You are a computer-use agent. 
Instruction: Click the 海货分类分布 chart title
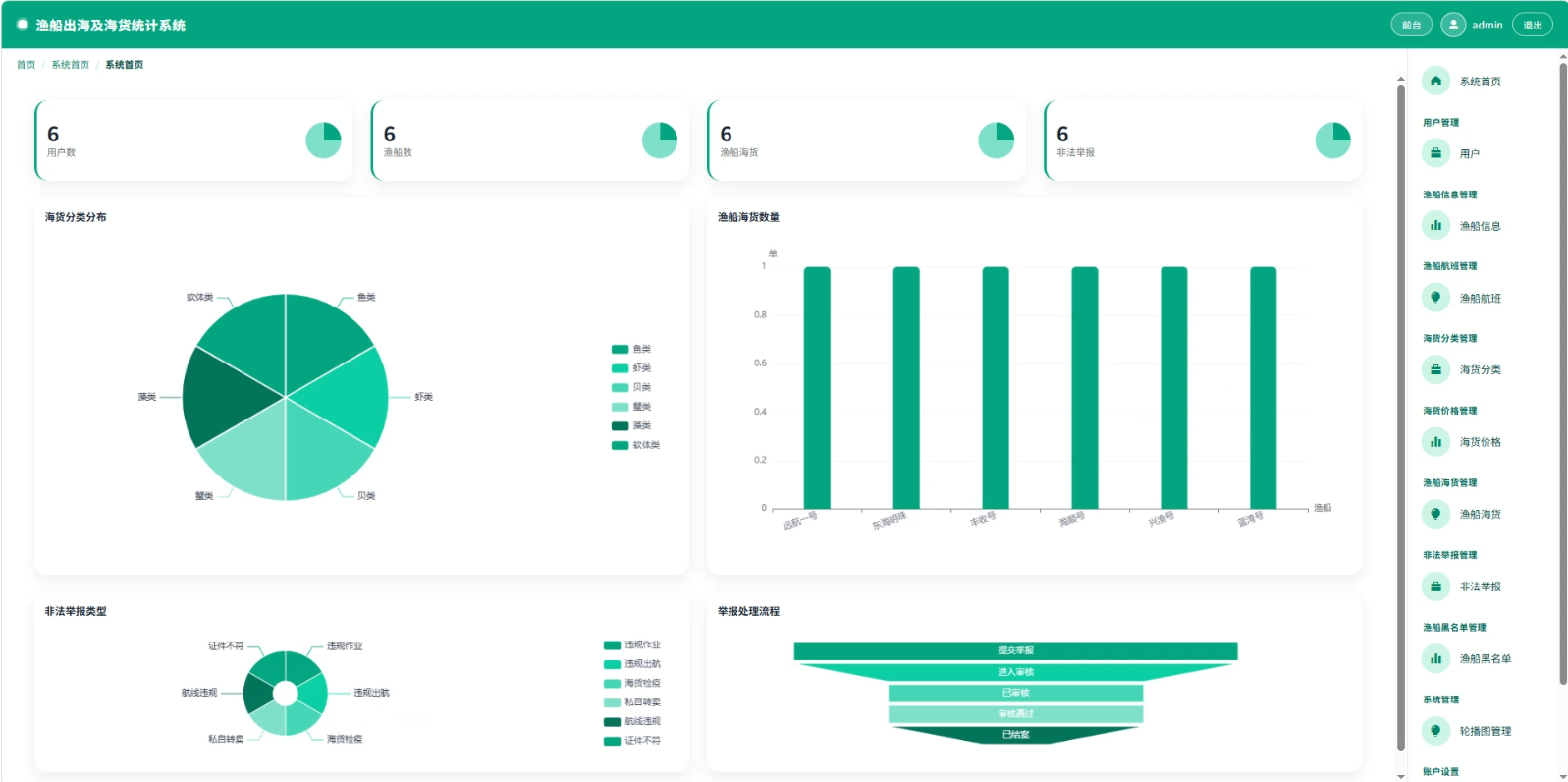coord(76,217)
